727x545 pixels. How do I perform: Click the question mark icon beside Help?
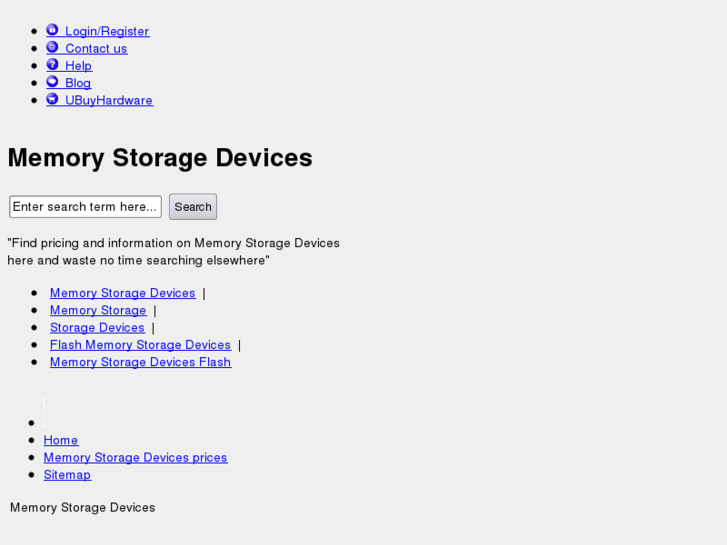[52, 65]
